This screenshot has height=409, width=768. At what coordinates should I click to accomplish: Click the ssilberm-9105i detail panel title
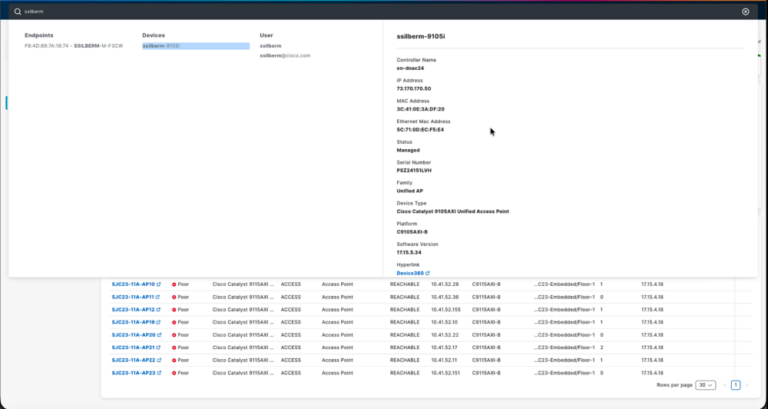pos(421,37)
